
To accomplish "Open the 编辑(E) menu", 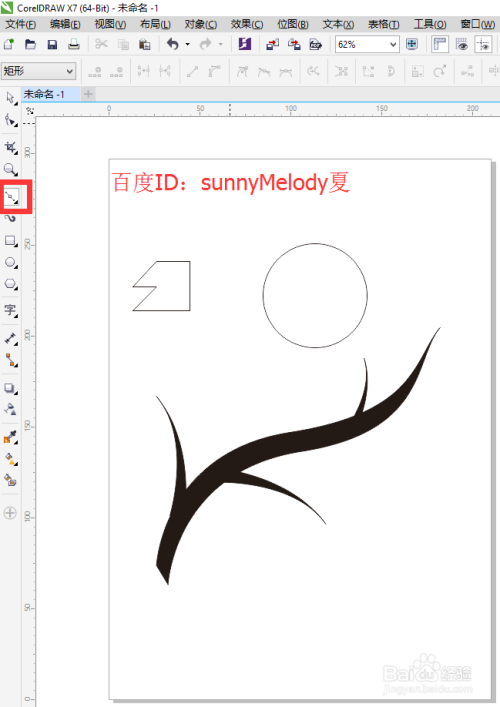I will [x=65, y=24].
